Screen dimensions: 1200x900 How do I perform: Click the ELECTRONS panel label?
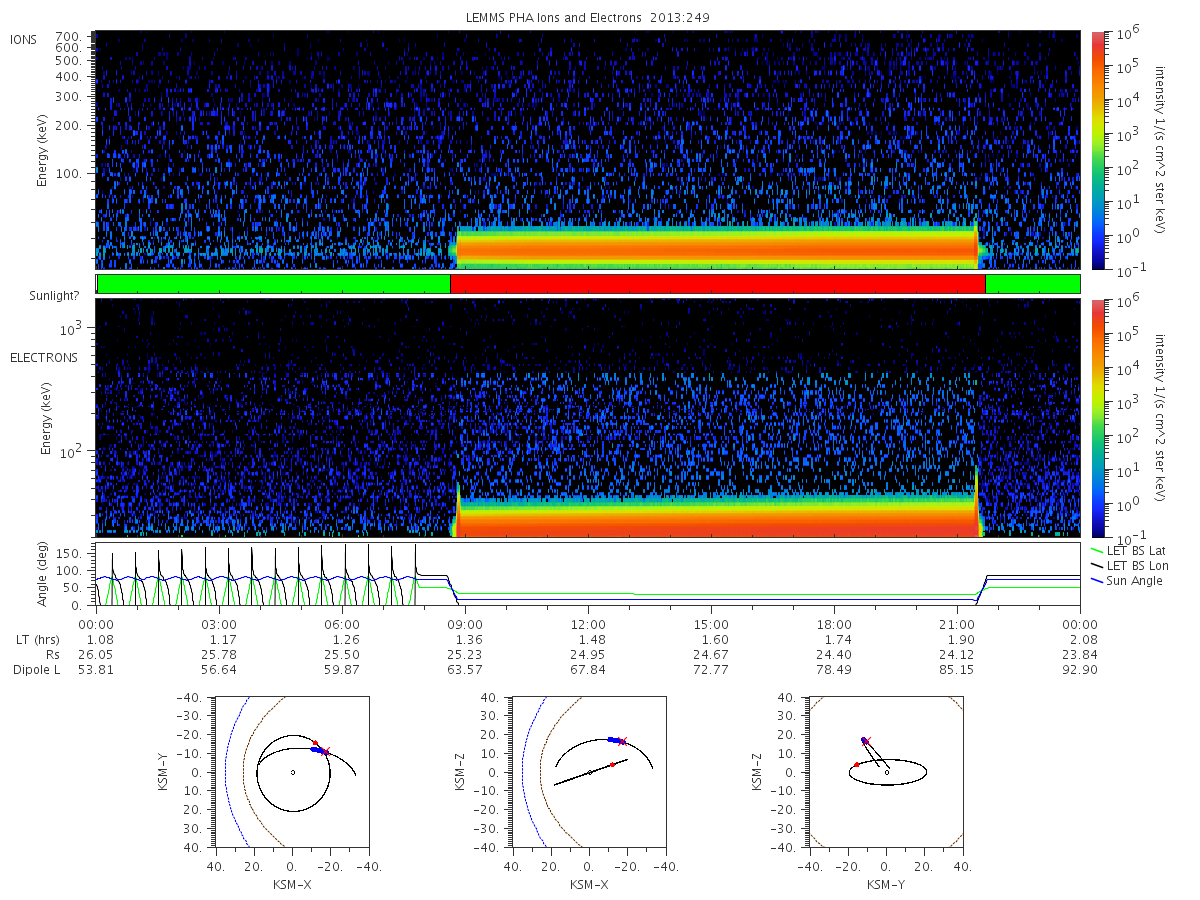coord(44,357)
